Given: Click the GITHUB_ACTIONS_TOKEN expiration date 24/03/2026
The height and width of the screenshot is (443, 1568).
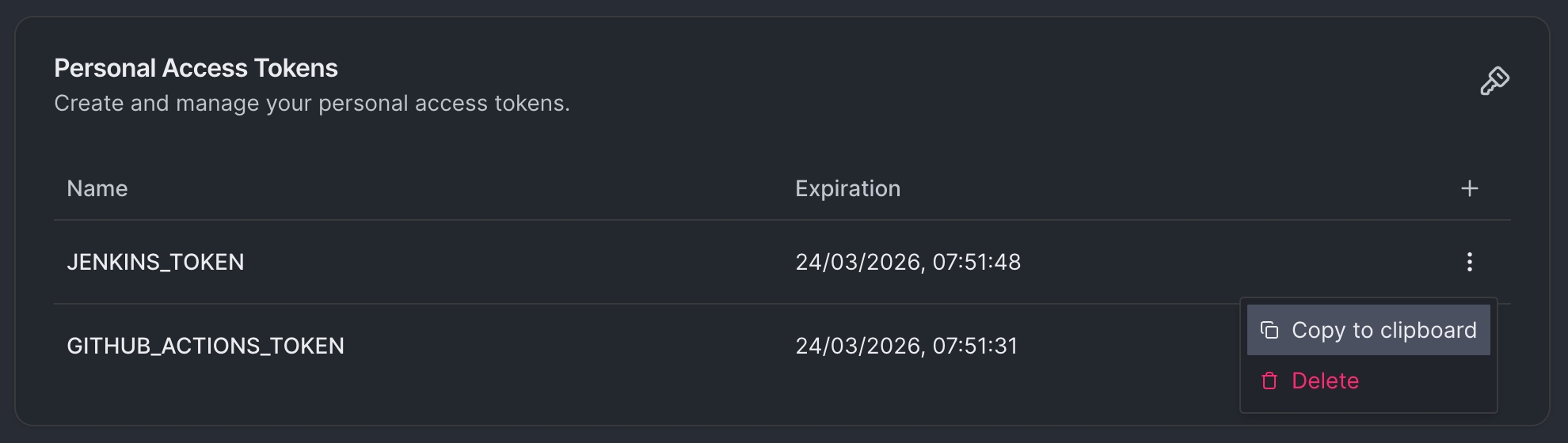Looking at the screenshot, I should point(858,346).
